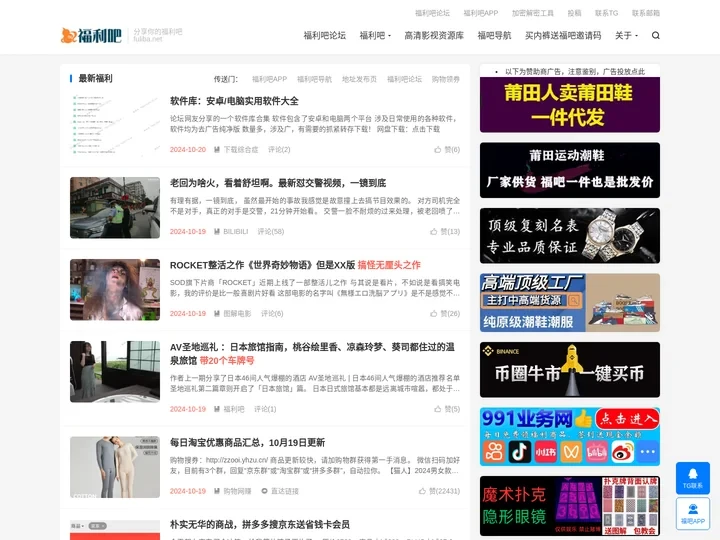
Task: Open 高清影视资源库 nav item
Action: coord(434,35)
